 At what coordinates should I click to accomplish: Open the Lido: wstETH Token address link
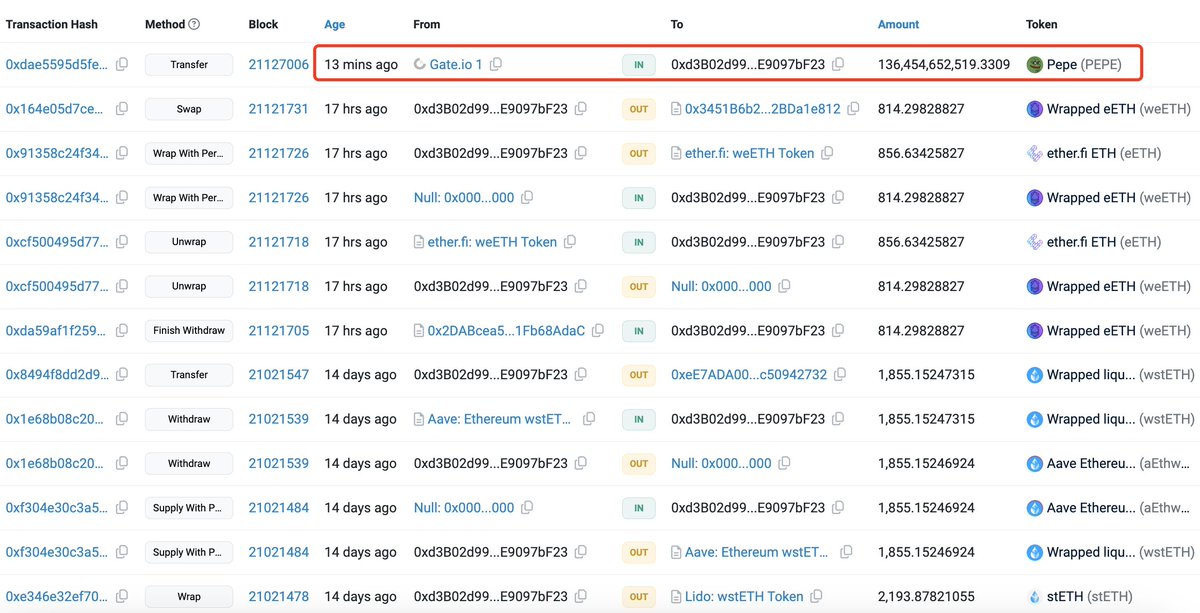740,596
